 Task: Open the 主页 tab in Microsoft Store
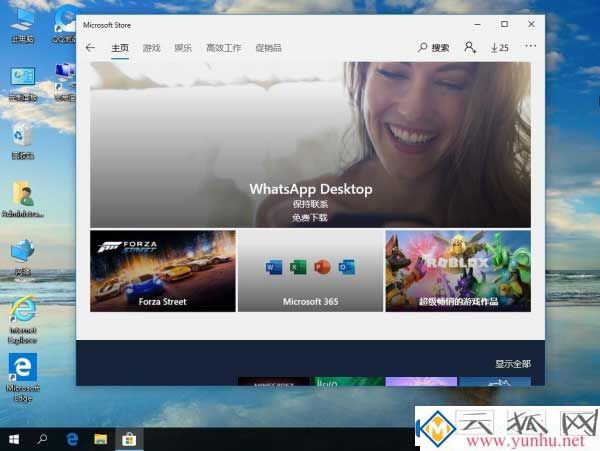coord(120,48)
